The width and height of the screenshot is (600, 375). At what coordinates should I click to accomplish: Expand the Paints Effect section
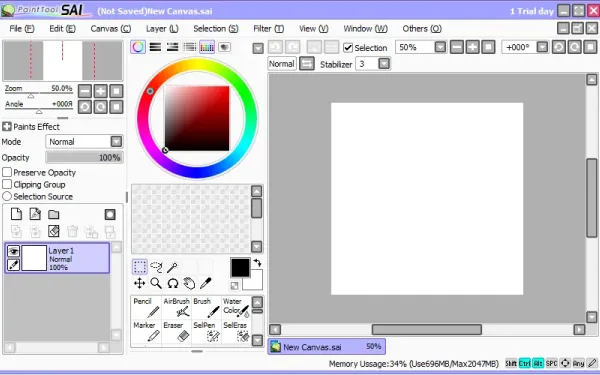[7, 126]
